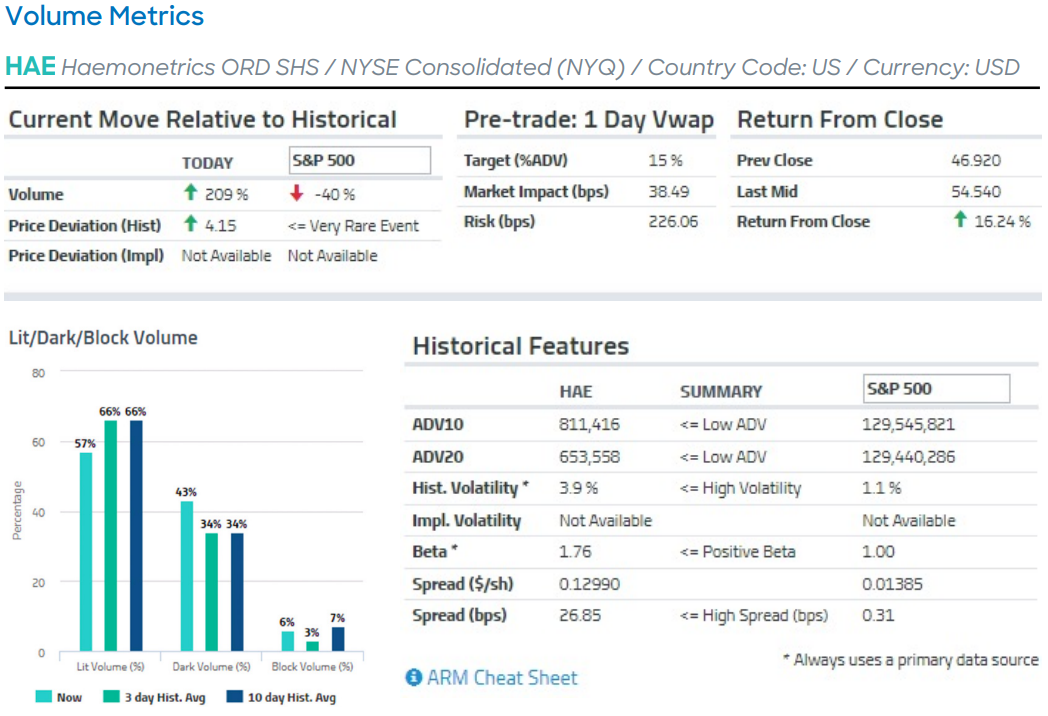Image resolution: width=1048 pixels, height=716 pixels.
Task: Select the HAE ticker symbol
Action: pos(30,66)
